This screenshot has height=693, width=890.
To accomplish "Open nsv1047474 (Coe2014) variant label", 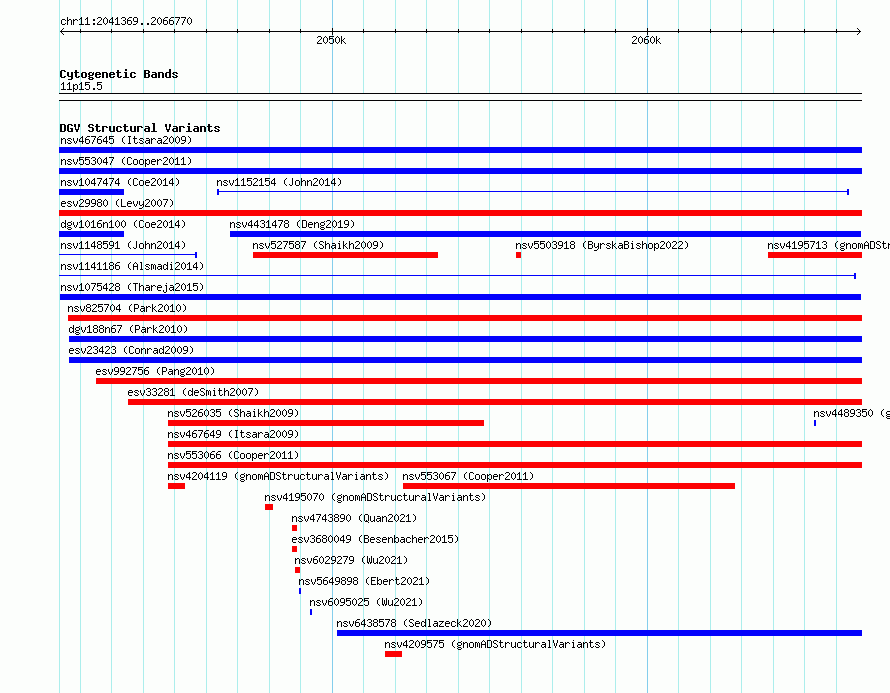I will click(120, 182).
